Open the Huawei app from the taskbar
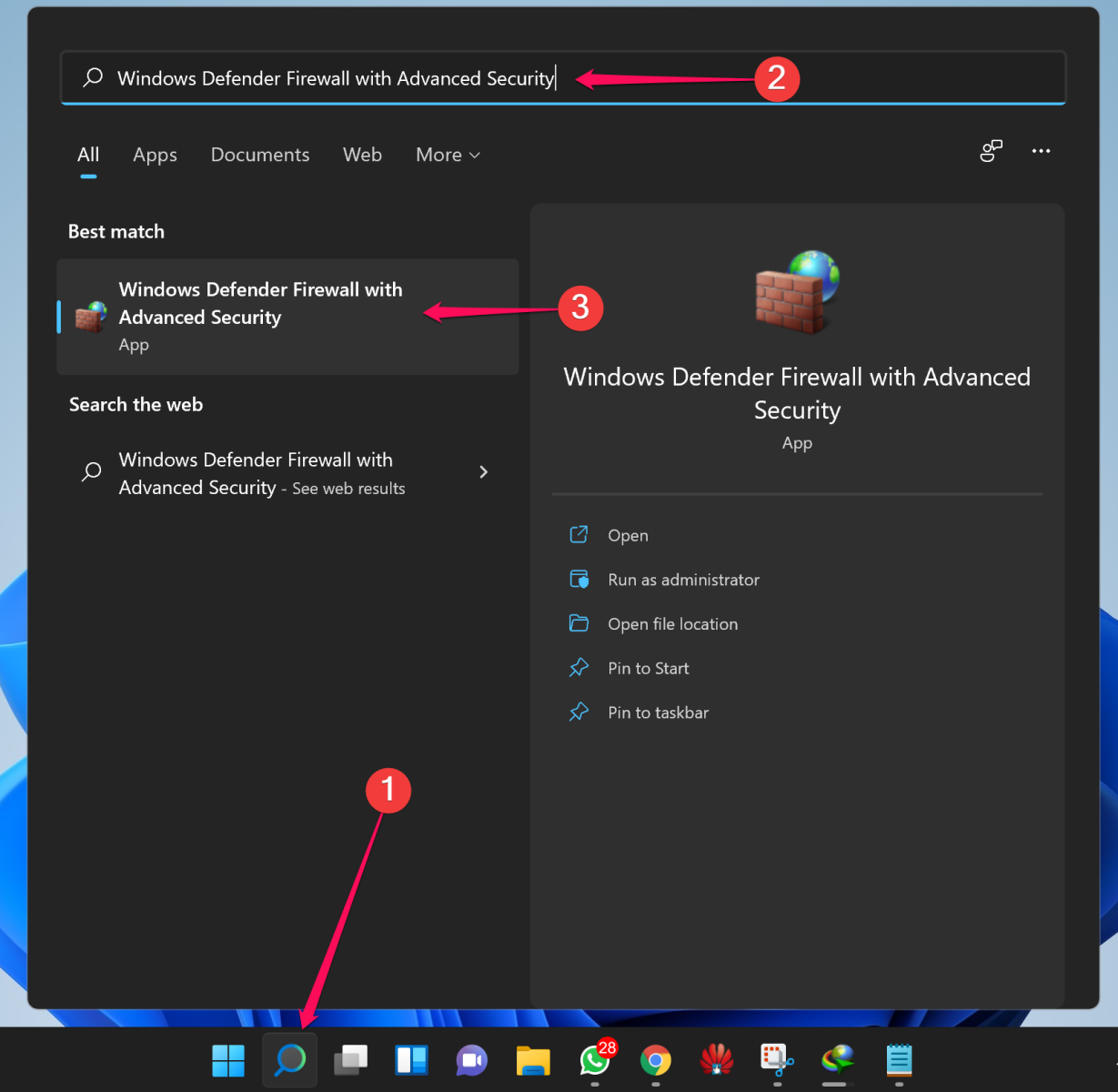This screenshot has width=1118, height=1092. coord(716,1061)
